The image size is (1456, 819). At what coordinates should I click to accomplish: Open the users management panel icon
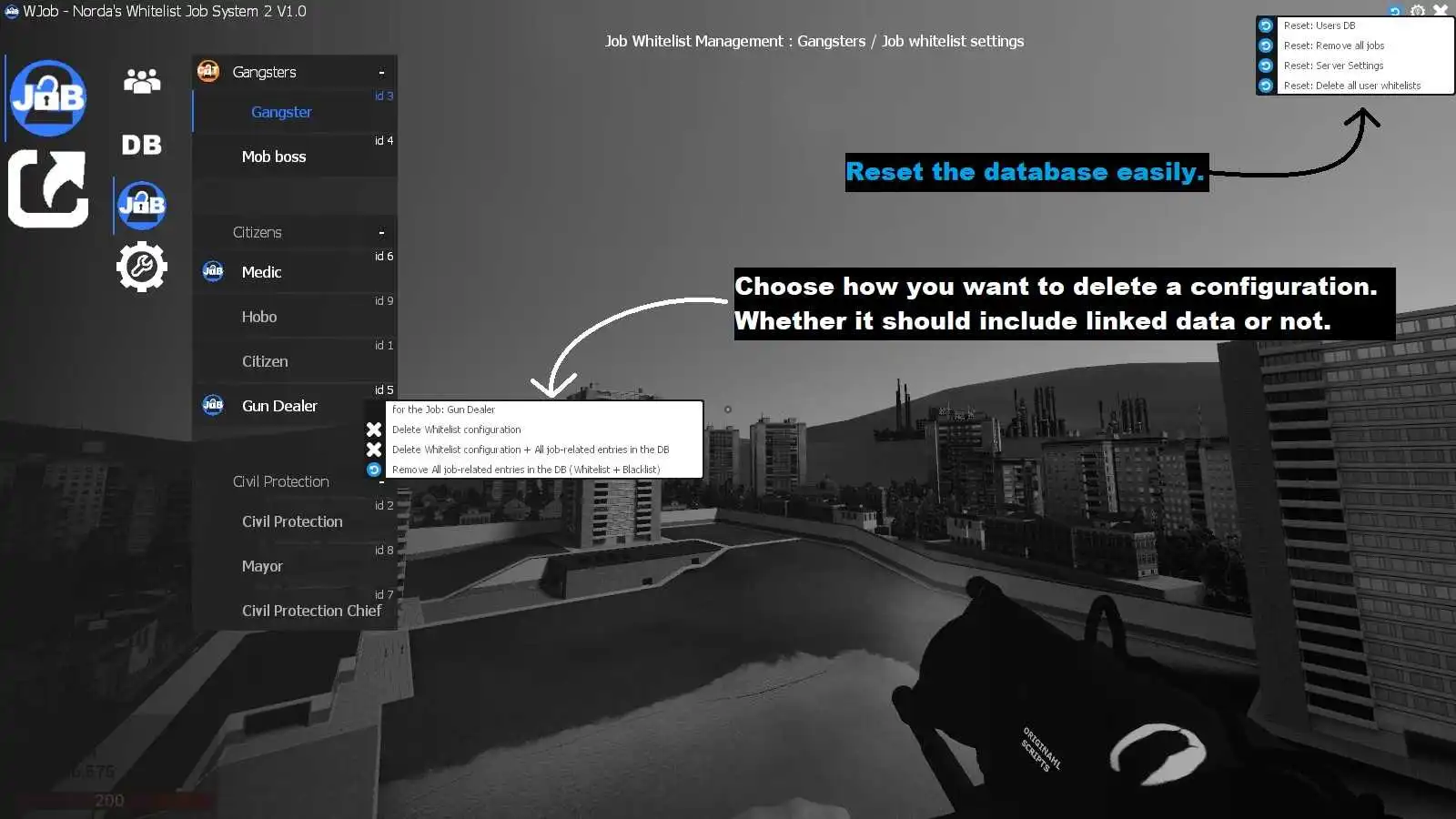(142, 80)
